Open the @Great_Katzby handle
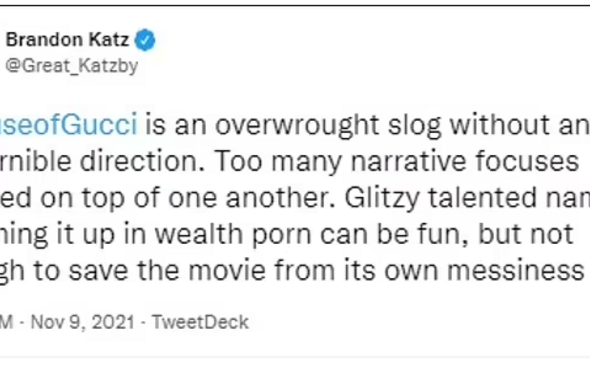Image resolution: width=590 pixels, height=373 pixels. click(72, 66)
